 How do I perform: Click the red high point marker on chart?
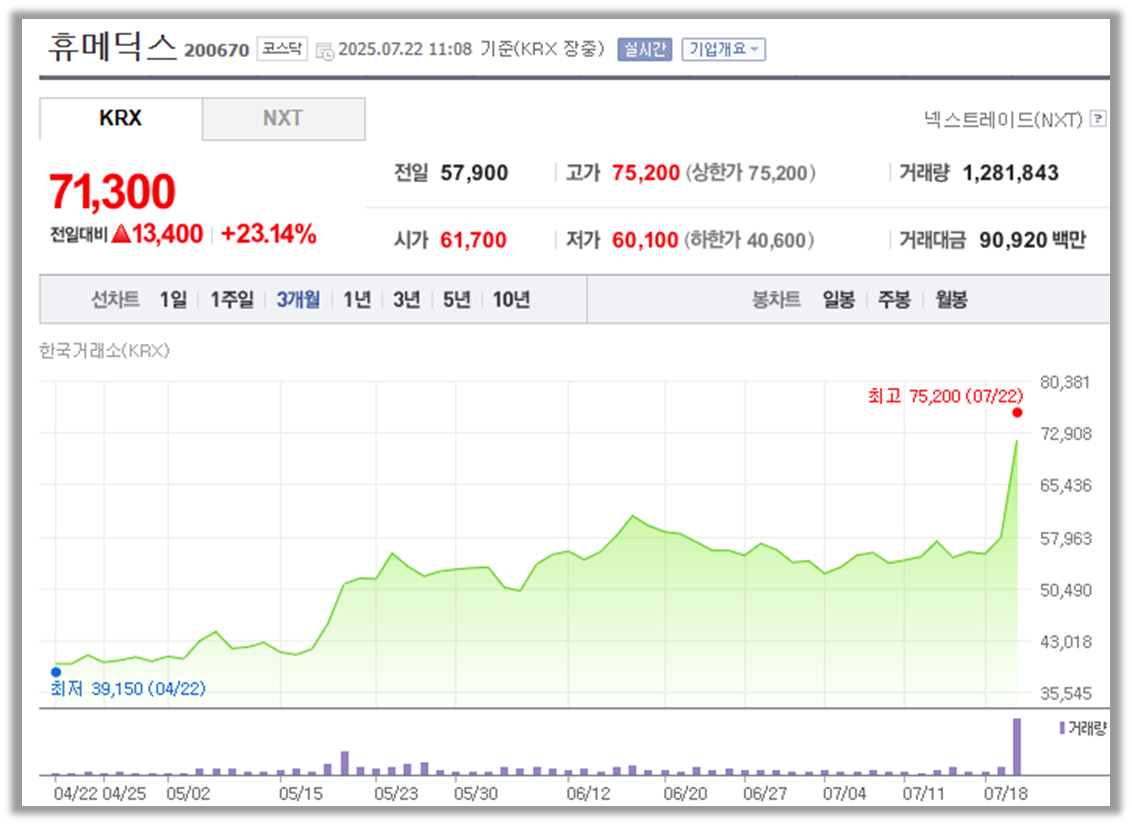point(1017,413)
